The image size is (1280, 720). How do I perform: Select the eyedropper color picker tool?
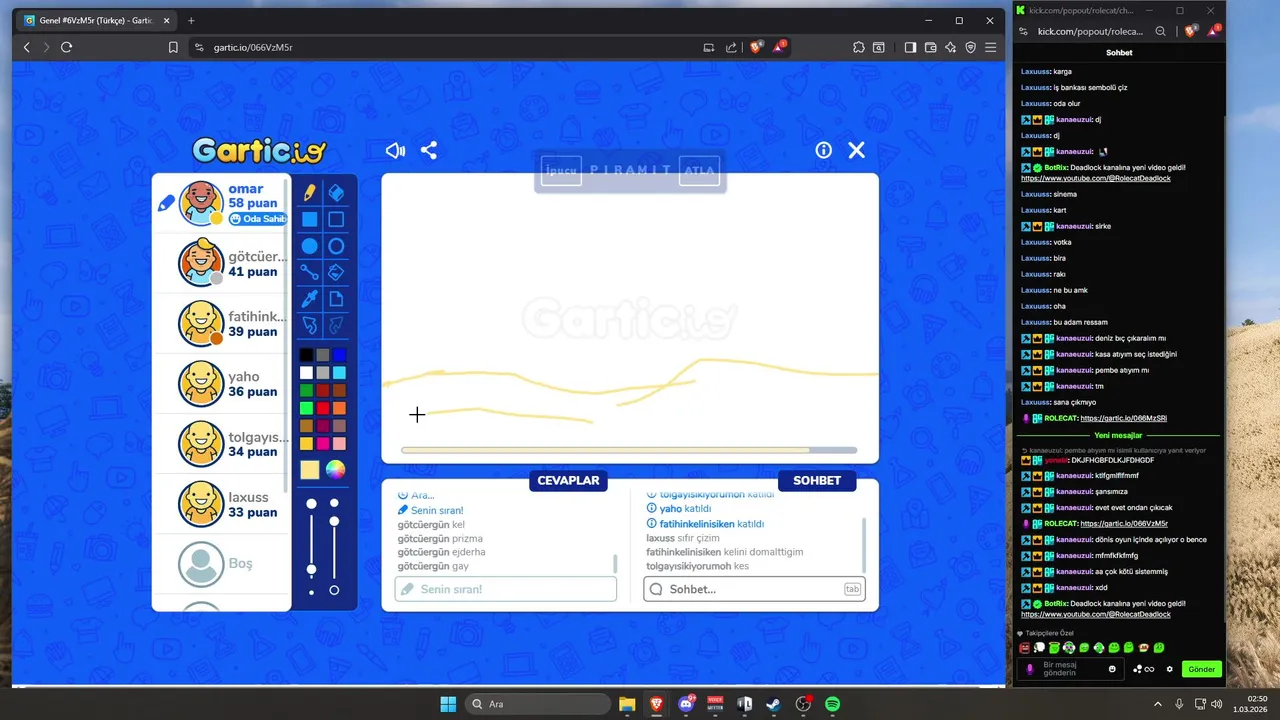point(310,299)
